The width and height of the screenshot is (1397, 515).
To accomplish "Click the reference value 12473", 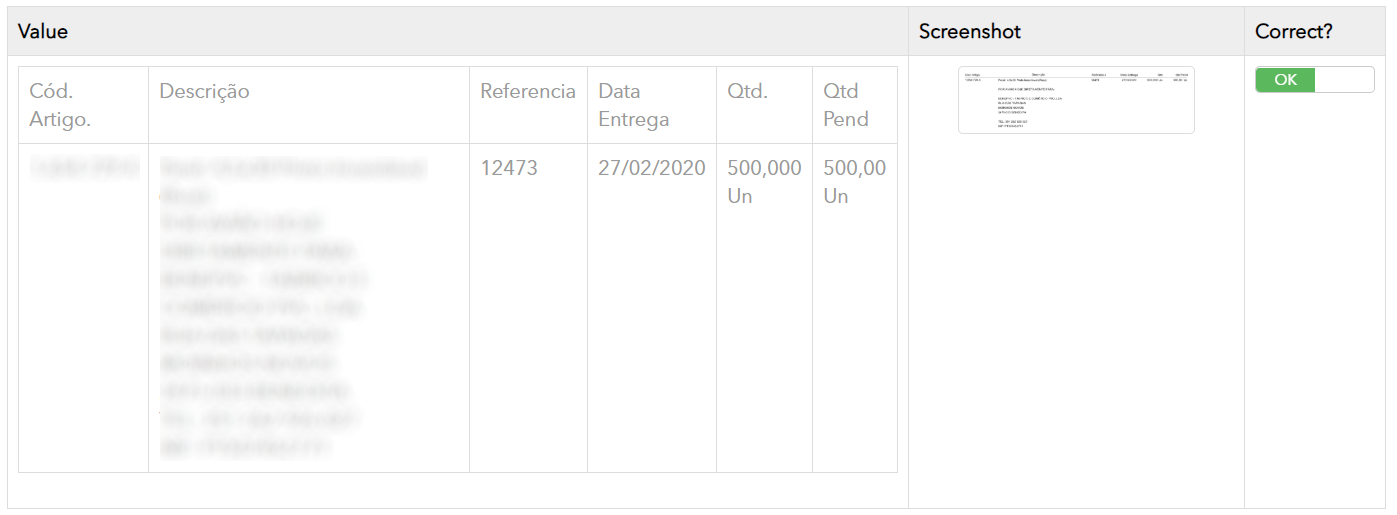I will coord(509,168).
